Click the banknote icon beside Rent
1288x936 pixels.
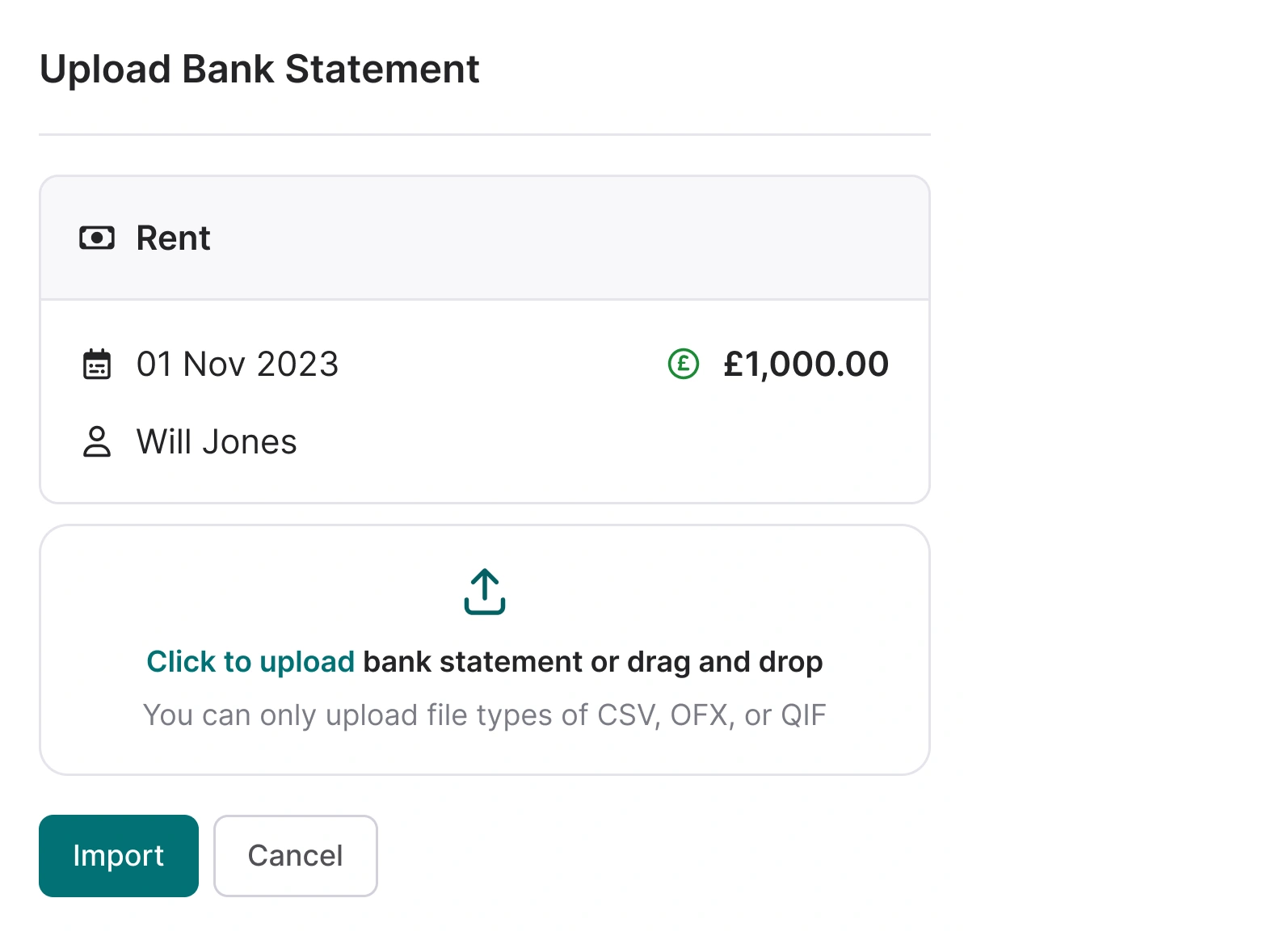pyautogui.click(x=97, y=237)
